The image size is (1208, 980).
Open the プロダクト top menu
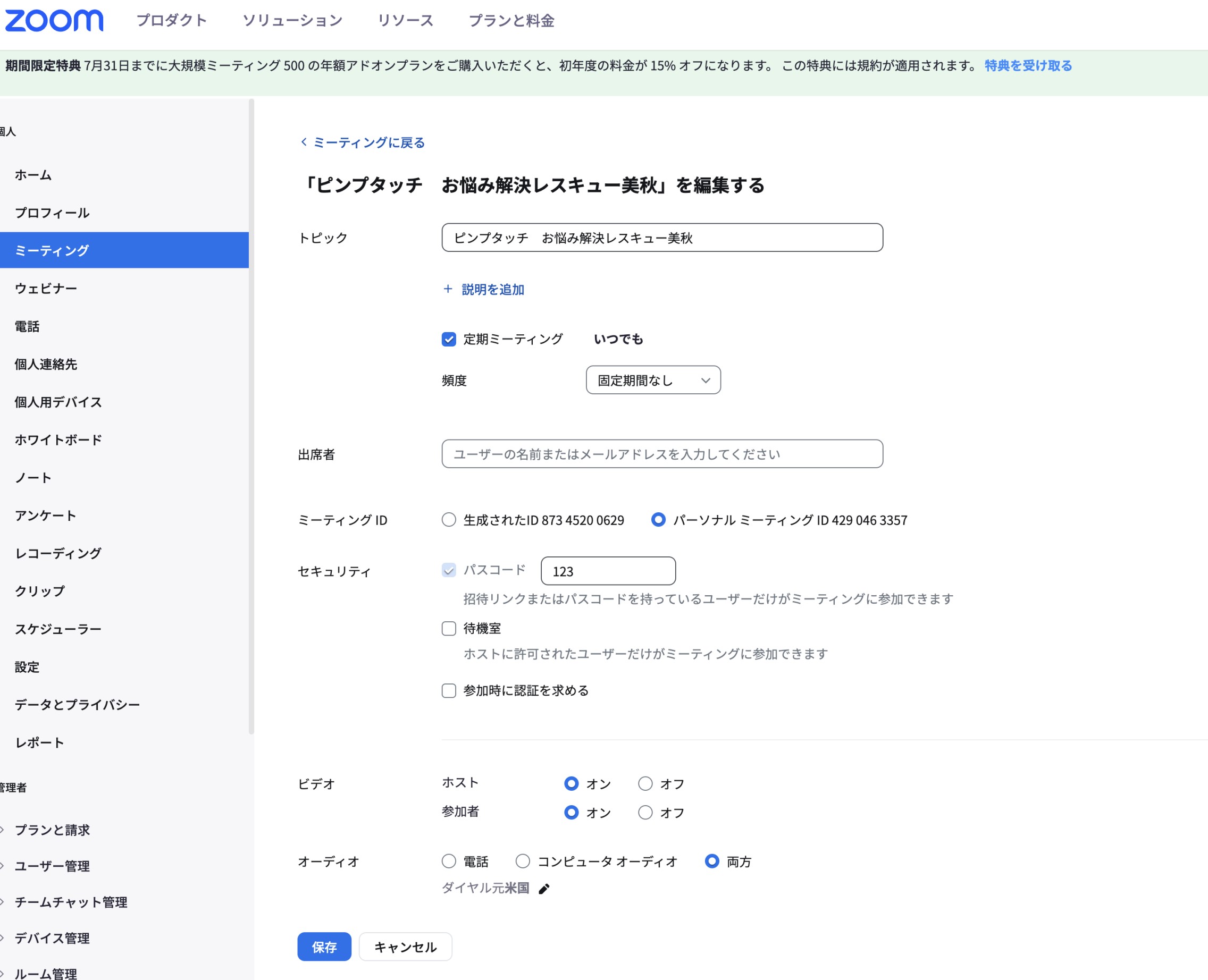(x=172, y=20)
